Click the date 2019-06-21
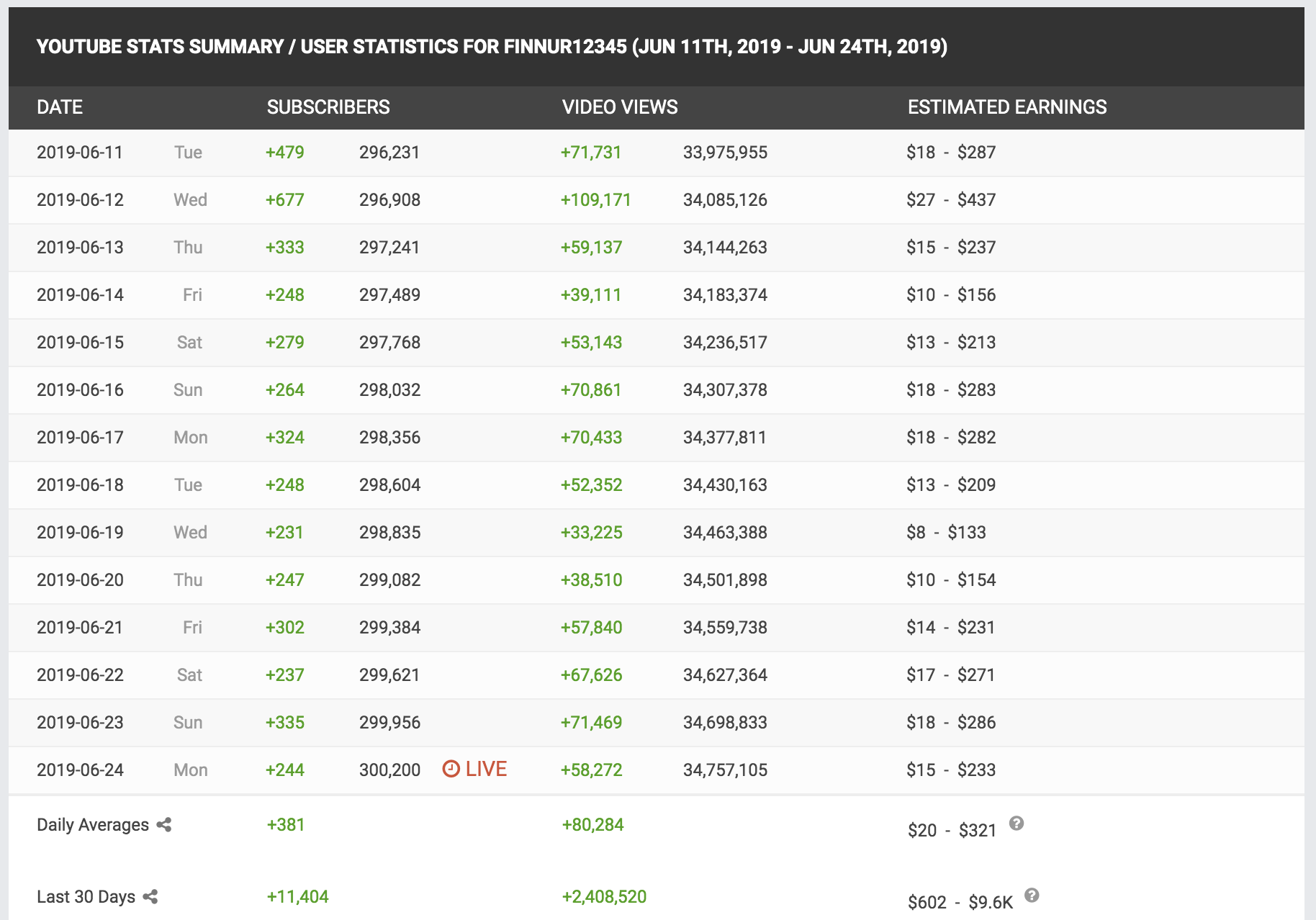Viewport: 1316px width, 920px height. click(x=80, y=628)
